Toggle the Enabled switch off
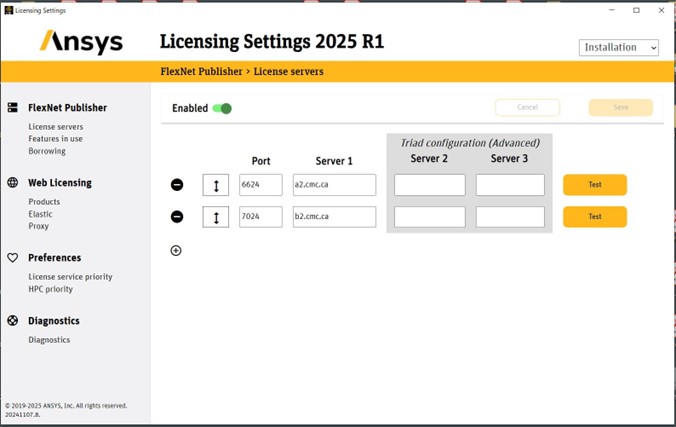676x427 pixels. click(x=222, y=108)
